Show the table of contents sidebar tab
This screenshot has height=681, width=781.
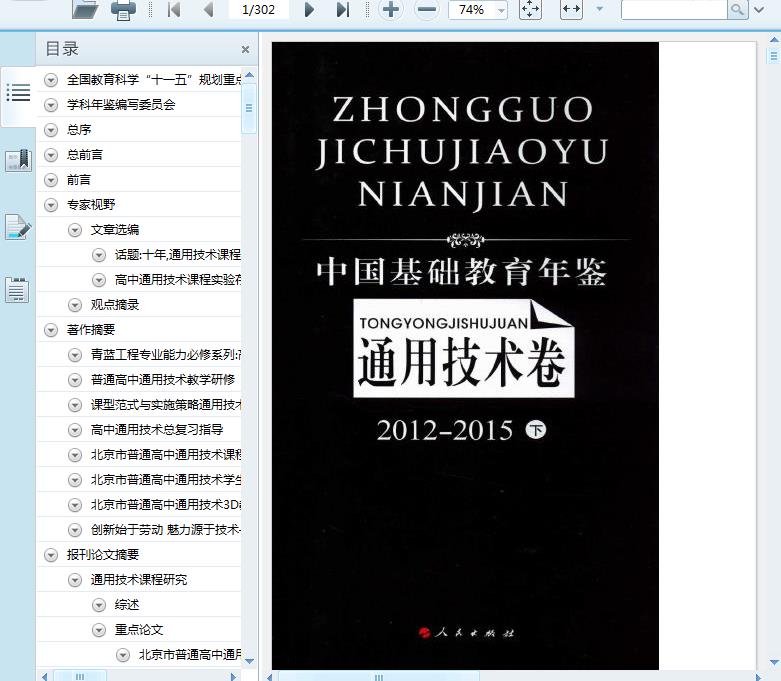click(x=18, y=93)
